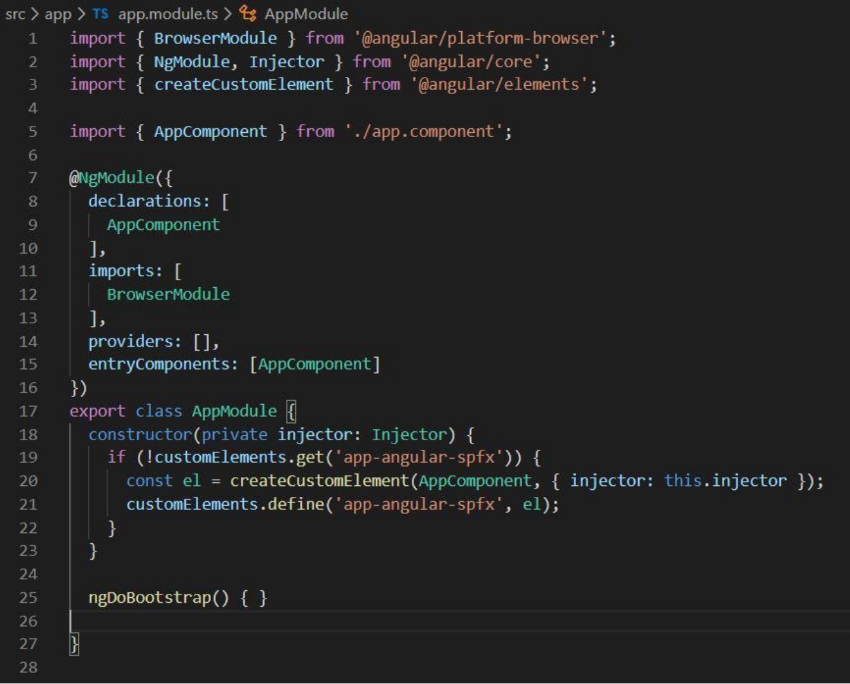
Task: Click the highlighted closing brace on line 27
Action: point(74,644)
